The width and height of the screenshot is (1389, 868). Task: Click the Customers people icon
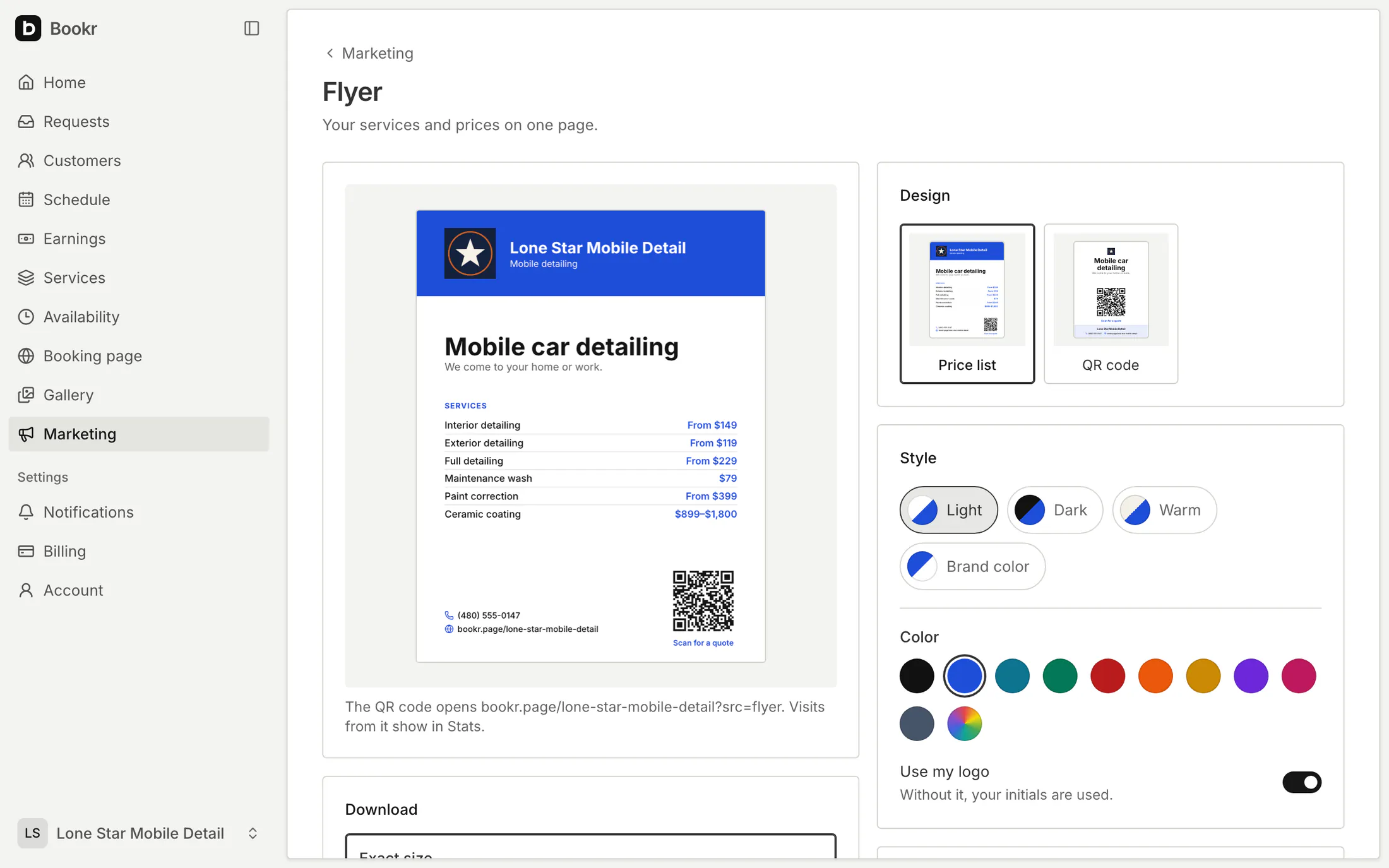click(26, 160)
